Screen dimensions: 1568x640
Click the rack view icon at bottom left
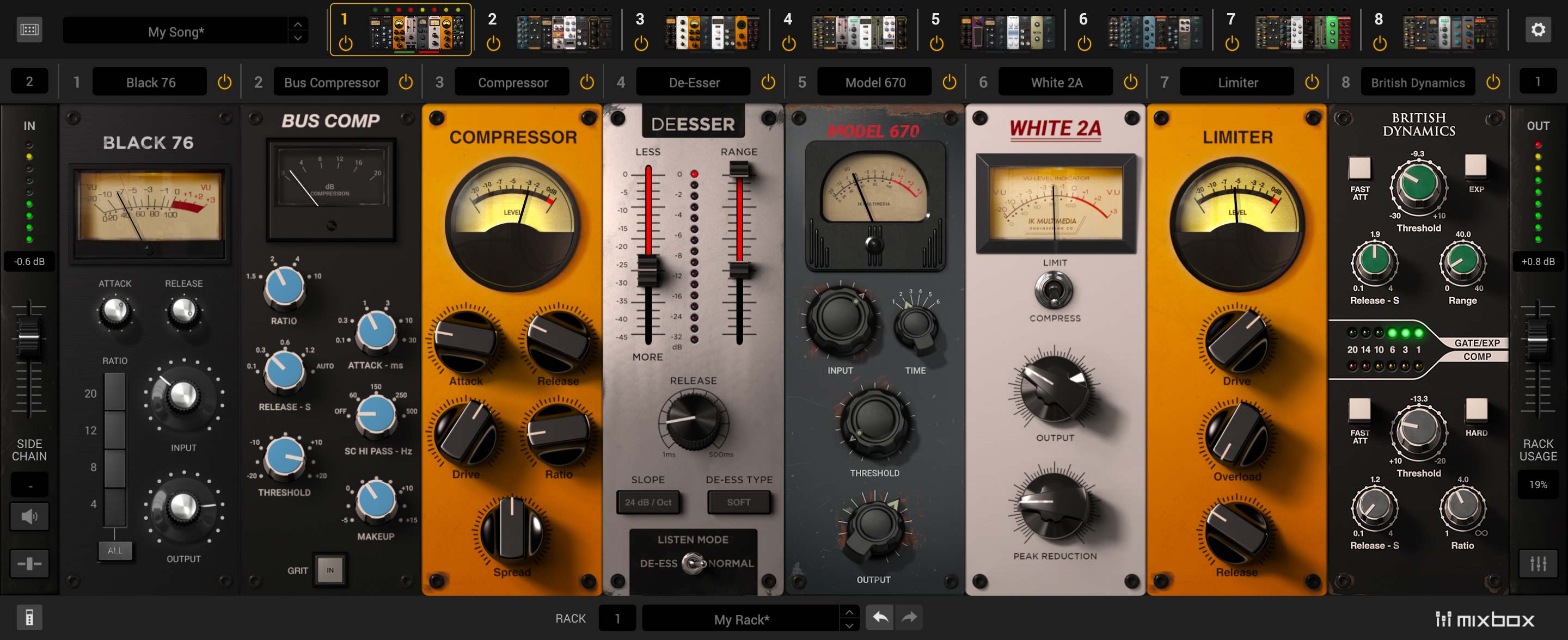[x=29, y=618]
